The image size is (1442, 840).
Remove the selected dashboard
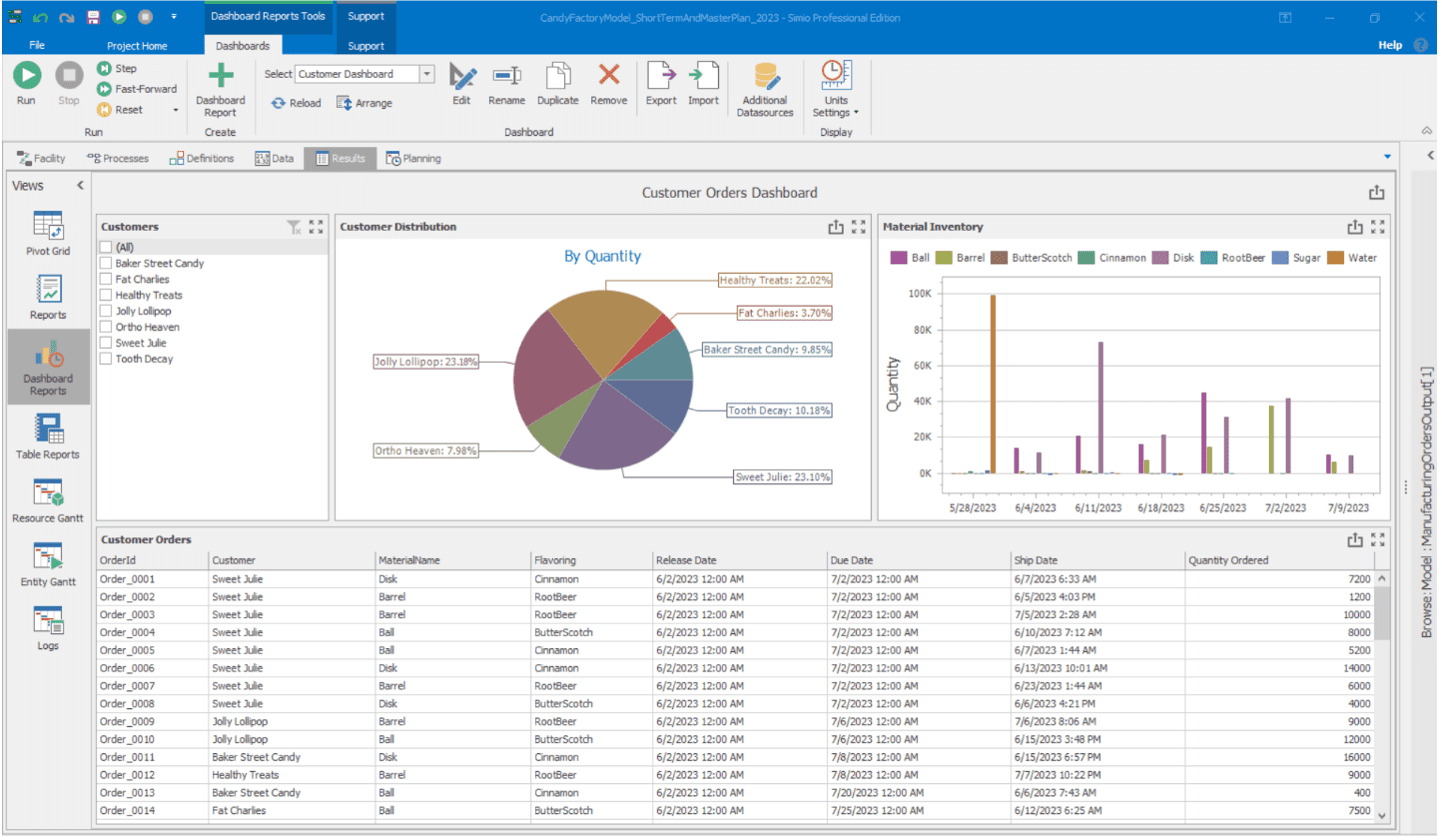coord(608,85)
